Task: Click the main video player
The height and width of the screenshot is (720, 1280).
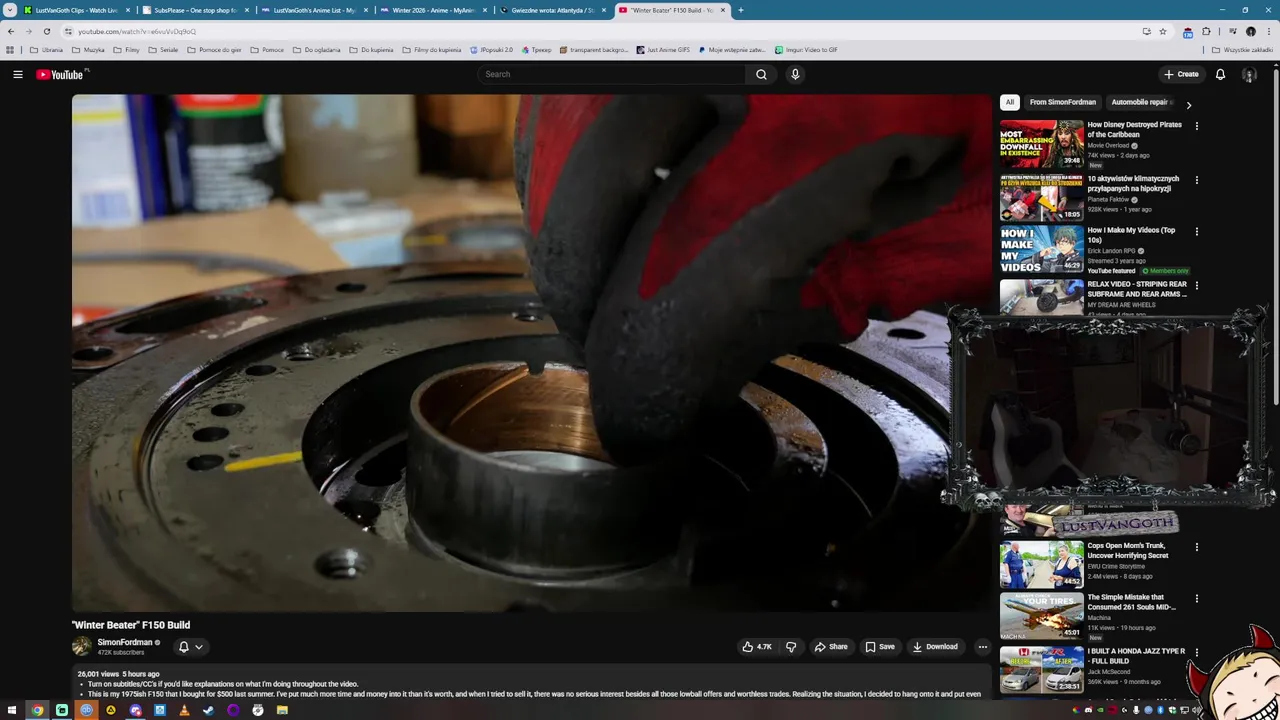Action: [531, 353]
